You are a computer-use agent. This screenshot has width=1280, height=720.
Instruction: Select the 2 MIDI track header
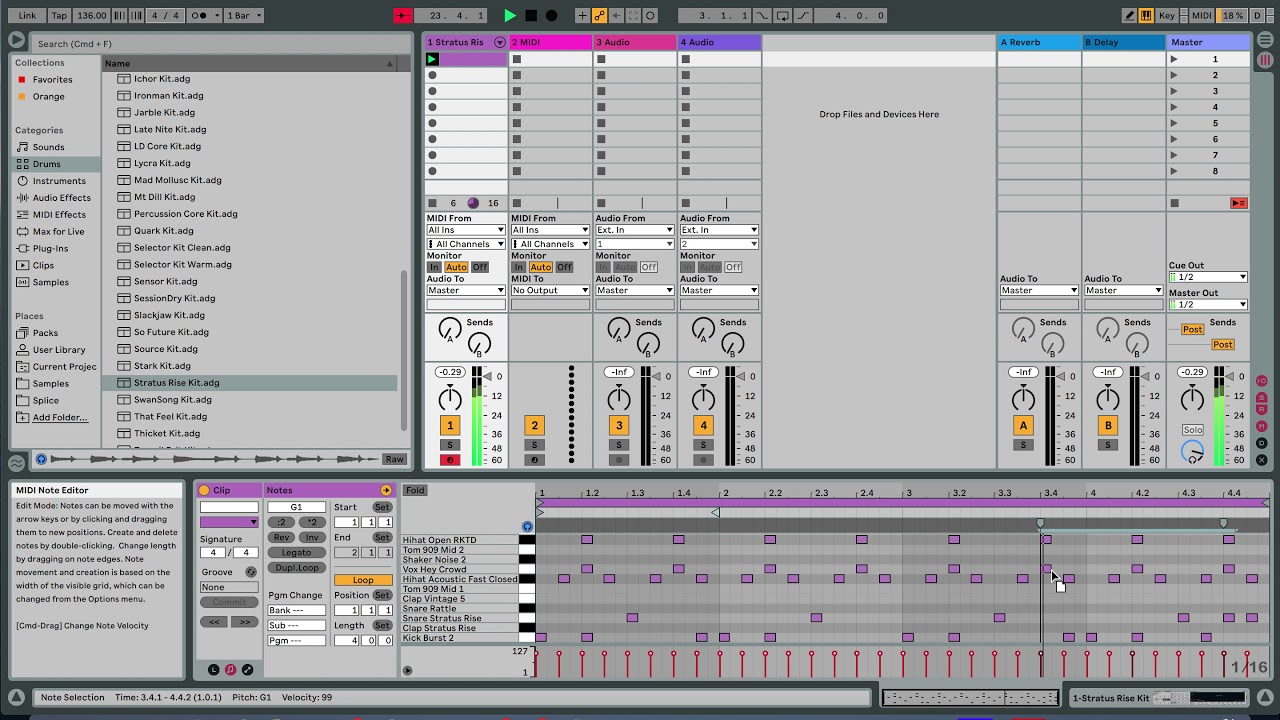click(x=550, y=42)
